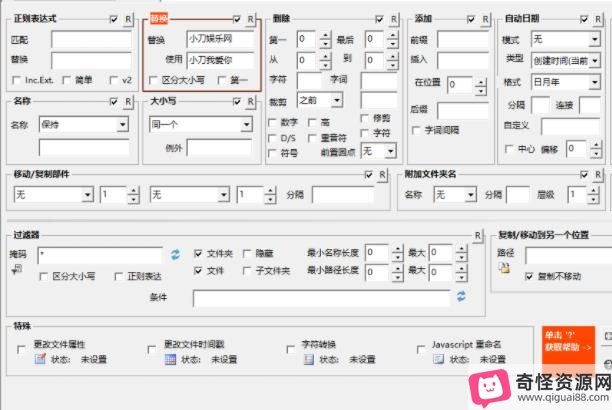Viewport: 612px width, 410px height.
Task: Toggle the 复制不移动 checkbox
Action: (529, 275)
